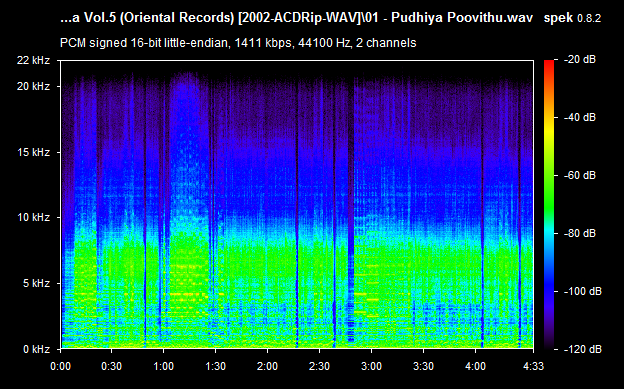
Task: Click the red top of color scale
Action: point(549,64)
